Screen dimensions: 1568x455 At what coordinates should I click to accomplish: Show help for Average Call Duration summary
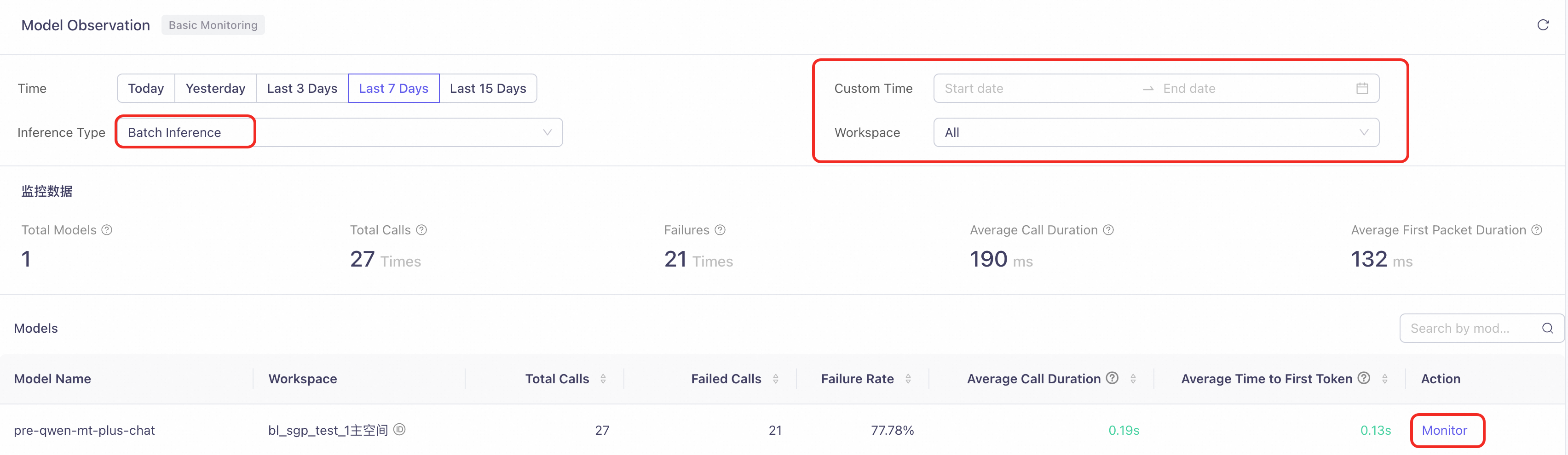pyautogui.click(x=1108, y=230)
